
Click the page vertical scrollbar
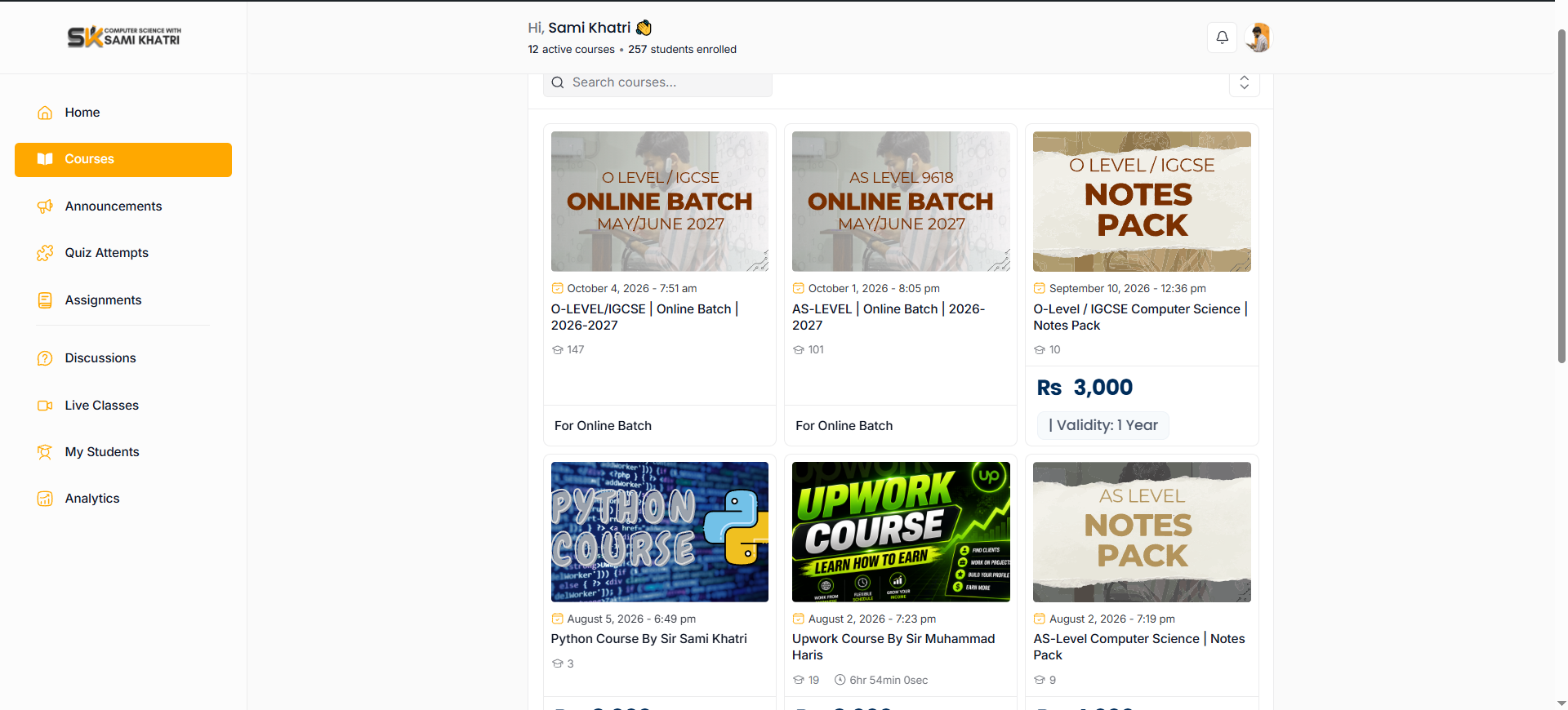pyautogui.click(x=1561, y=196)
